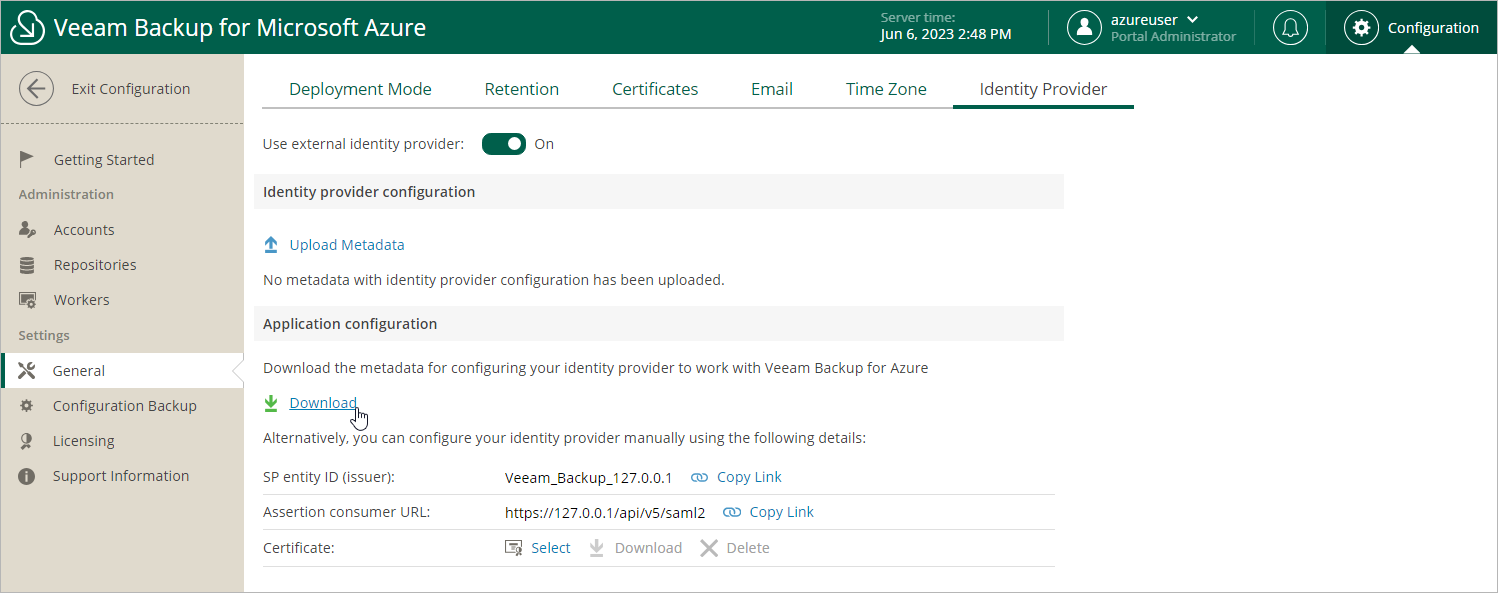Image resolution: width=1498 pixels, height=593 pixels.
Task: Click Delete for the certificate
Action: [748, 548]
